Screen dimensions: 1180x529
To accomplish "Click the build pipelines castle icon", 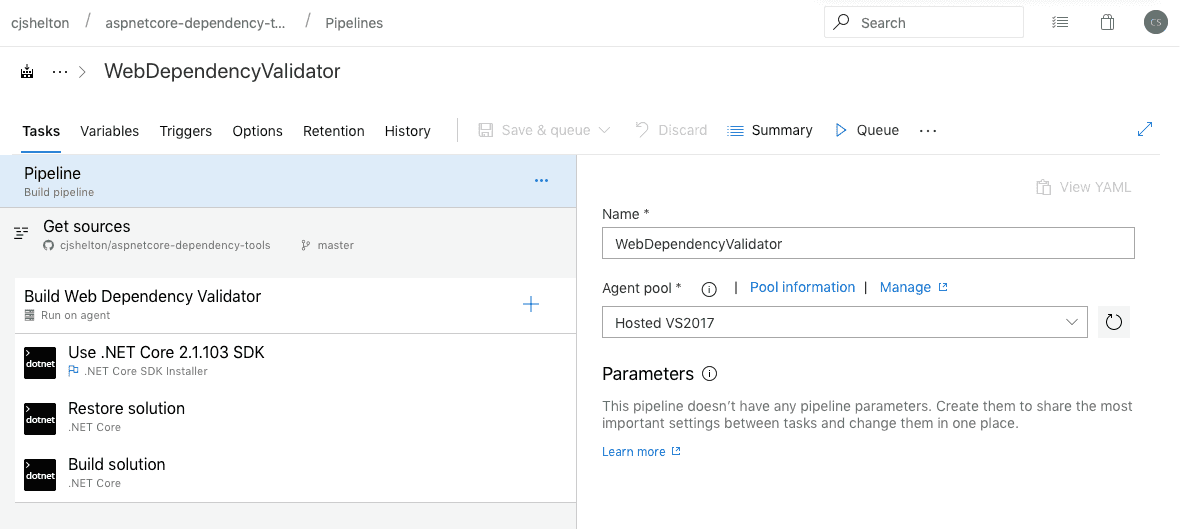I will (27, 72).
